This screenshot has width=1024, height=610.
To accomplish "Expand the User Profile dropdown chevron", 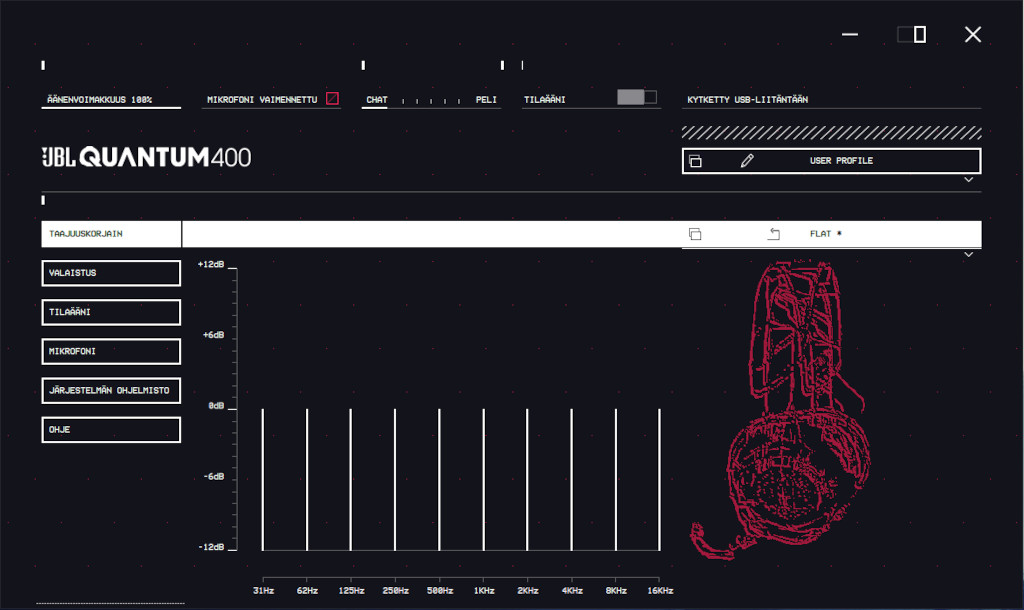I will pyautogui.click(x=968, y=180).
